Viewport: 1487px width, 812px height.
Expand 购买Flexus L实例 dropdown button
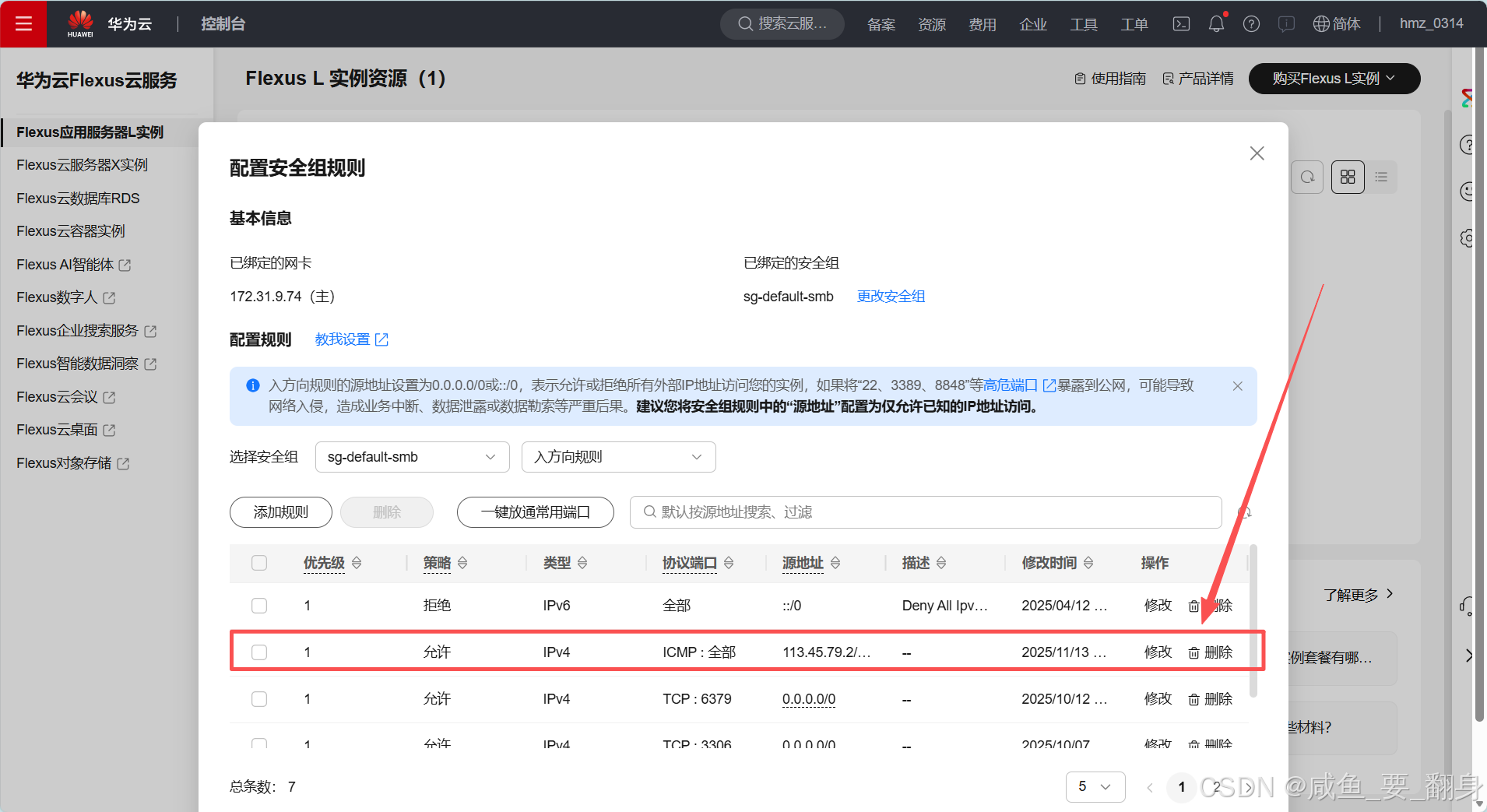click(x=1334, y=79)
